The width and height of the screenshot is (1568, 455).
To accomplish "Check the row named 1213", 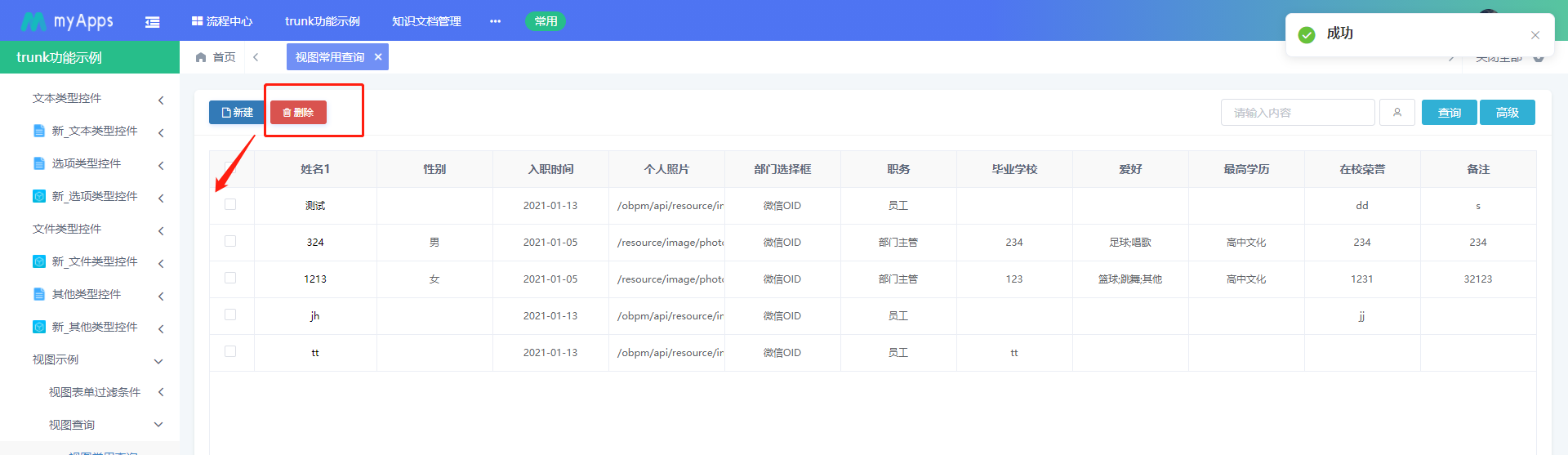I will pos(230,278).
